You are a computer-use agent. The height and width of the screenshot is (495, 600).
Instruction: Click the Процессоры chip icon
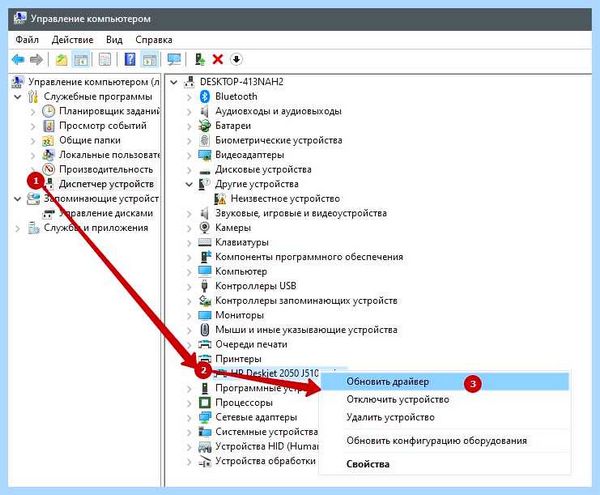click(x=205, y=402)
